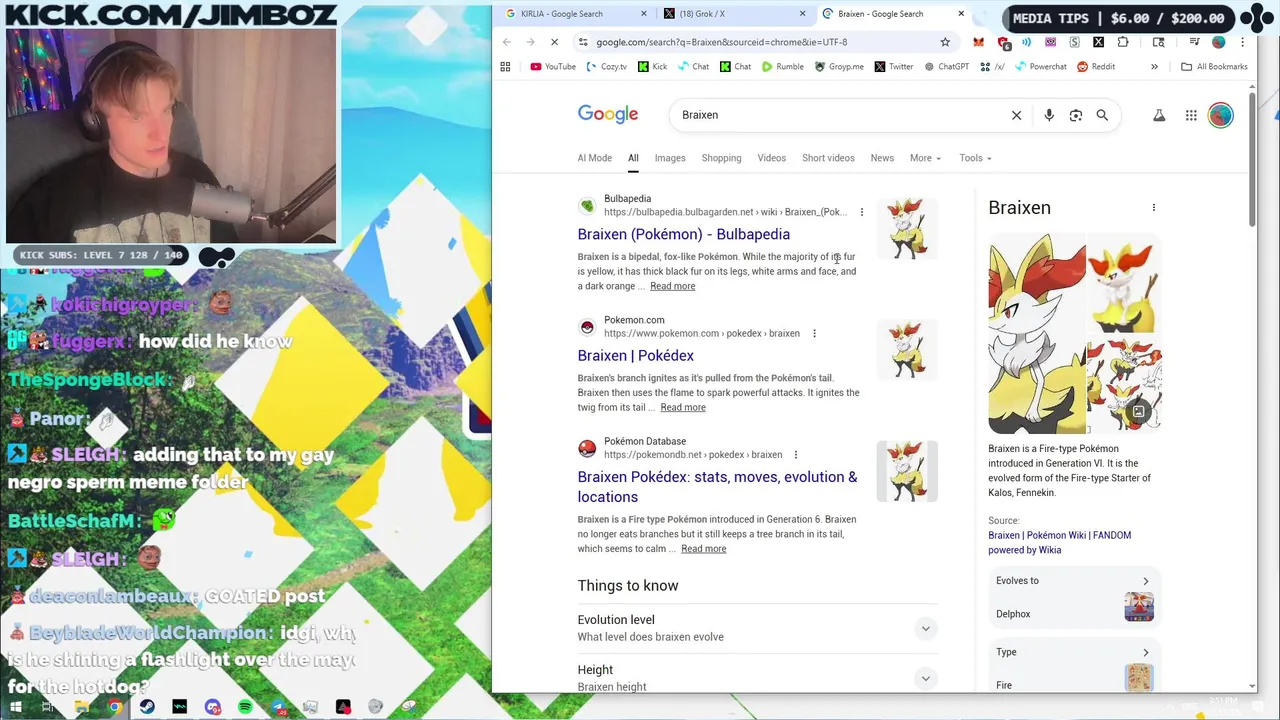Open the Chrome profile avatar in toolbar

pos(1218,42)
